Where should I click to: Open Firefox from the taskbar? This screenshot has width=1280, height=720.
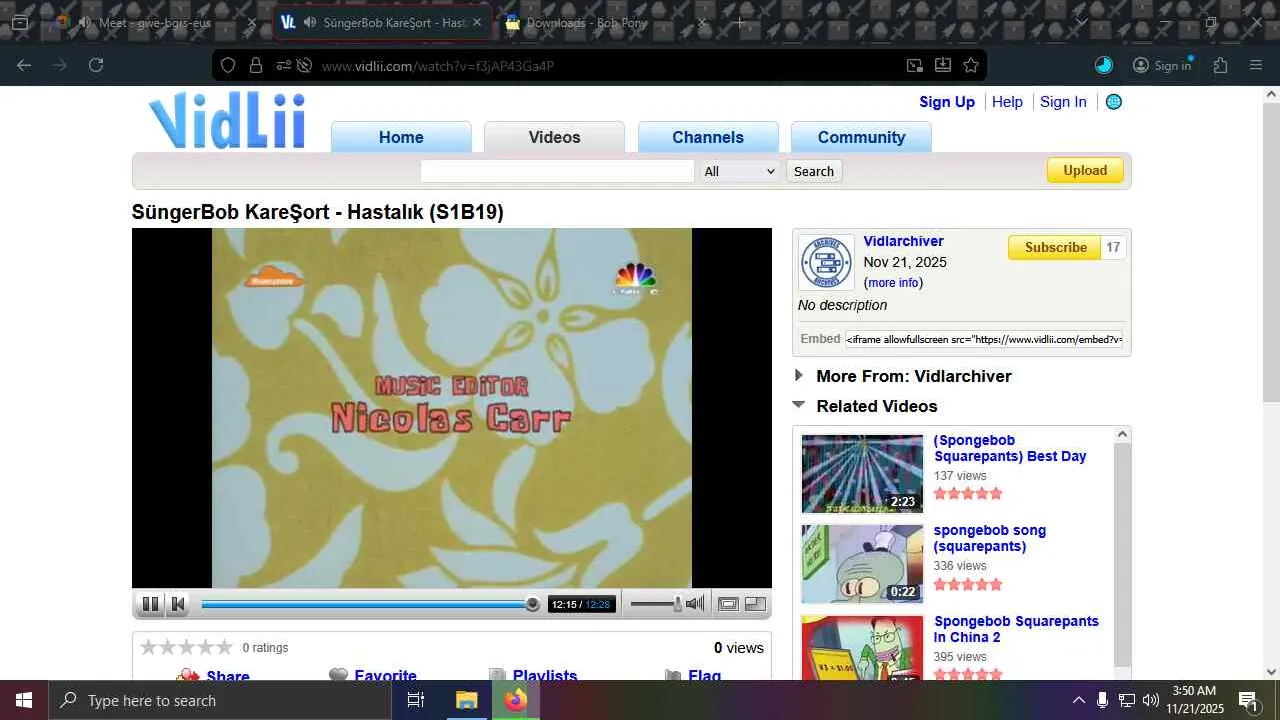(515, 700)
